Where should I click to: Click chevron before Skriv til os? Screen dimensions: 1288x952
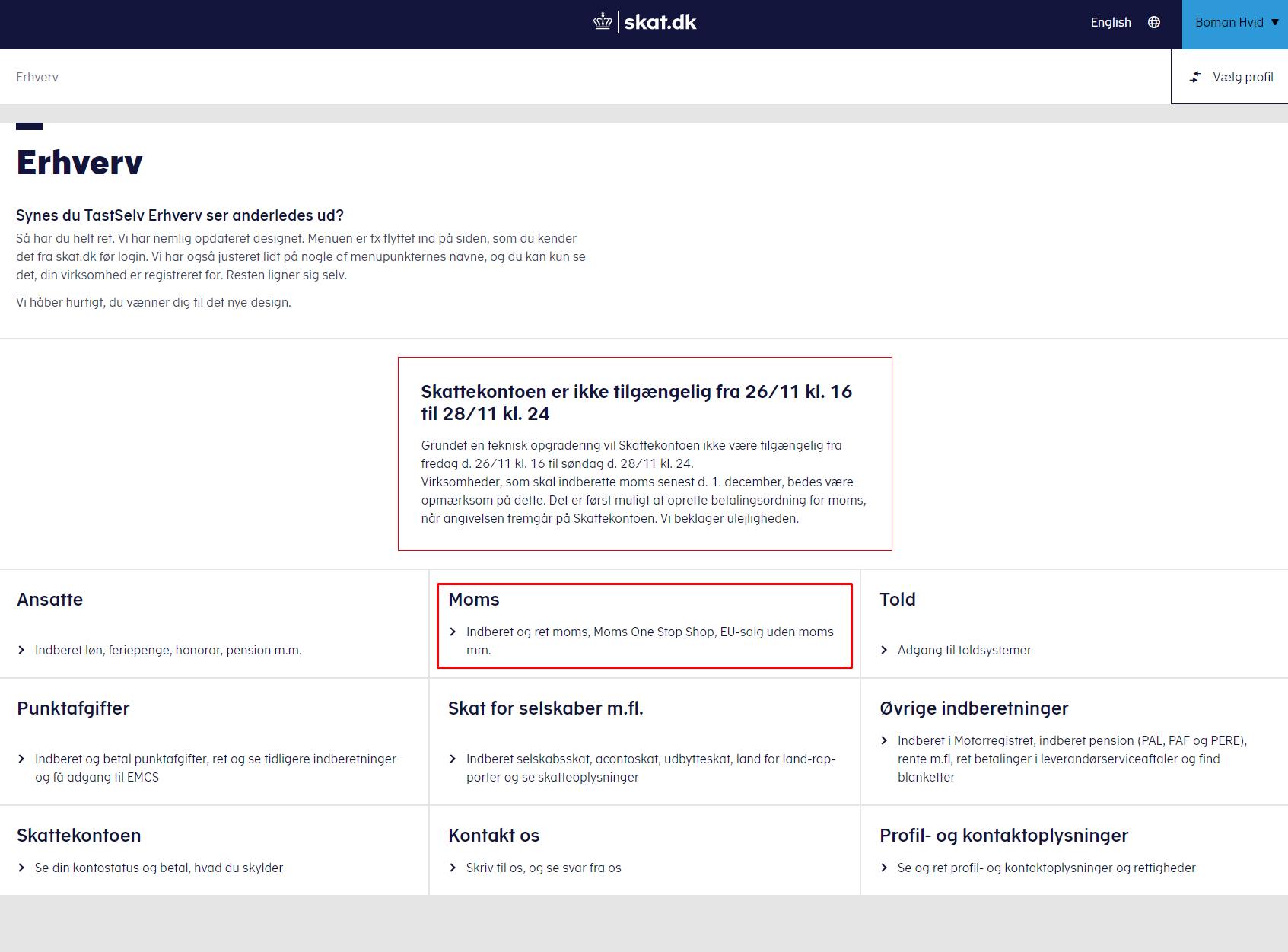(453, 868)
